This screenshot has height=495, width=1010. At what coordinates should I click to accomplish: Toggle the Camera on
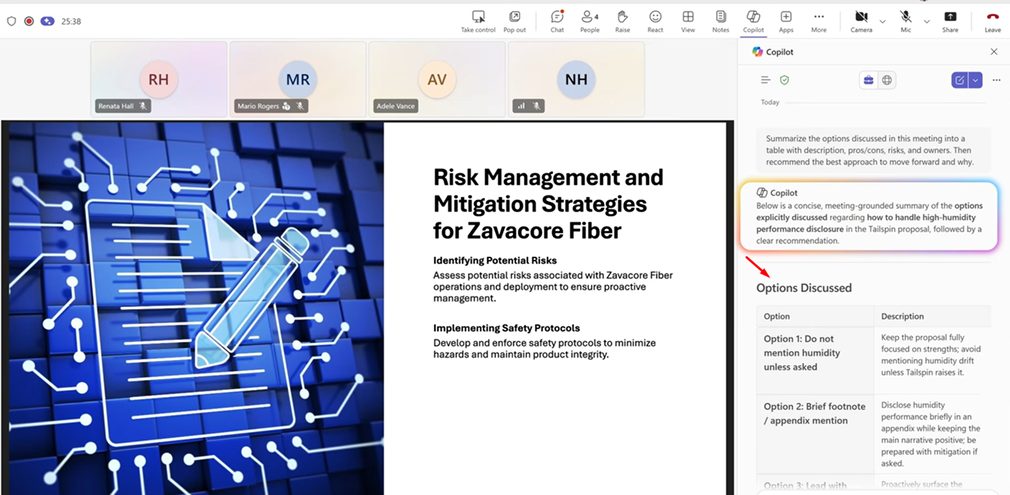click(861, 20)
